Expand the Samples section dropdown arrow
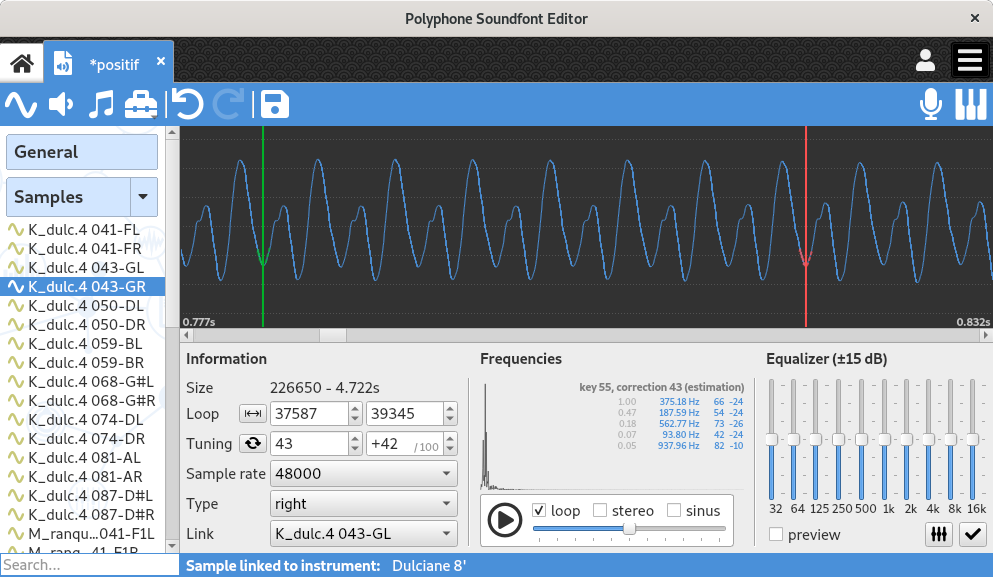This screenshot has height=577, width=993. (x=145, y=197)
